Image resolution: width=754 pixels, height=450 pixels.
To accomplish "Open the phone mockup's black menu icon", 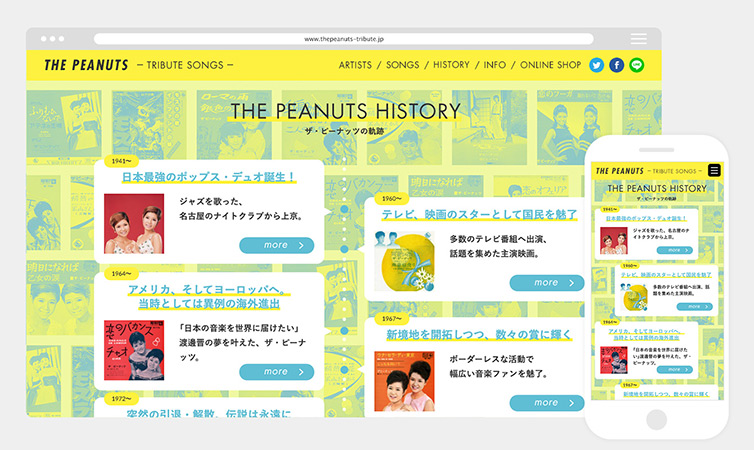I will [714, 171].
